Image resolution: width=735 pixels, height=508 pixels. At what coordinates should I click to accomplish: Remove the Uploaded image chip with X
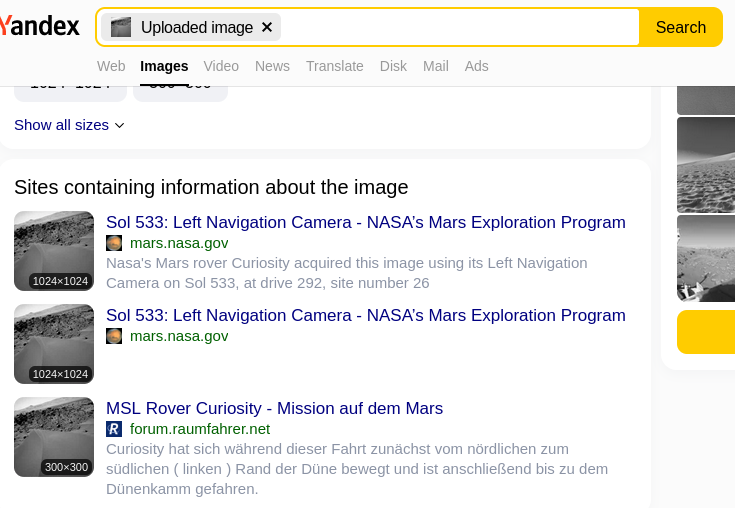267,27
